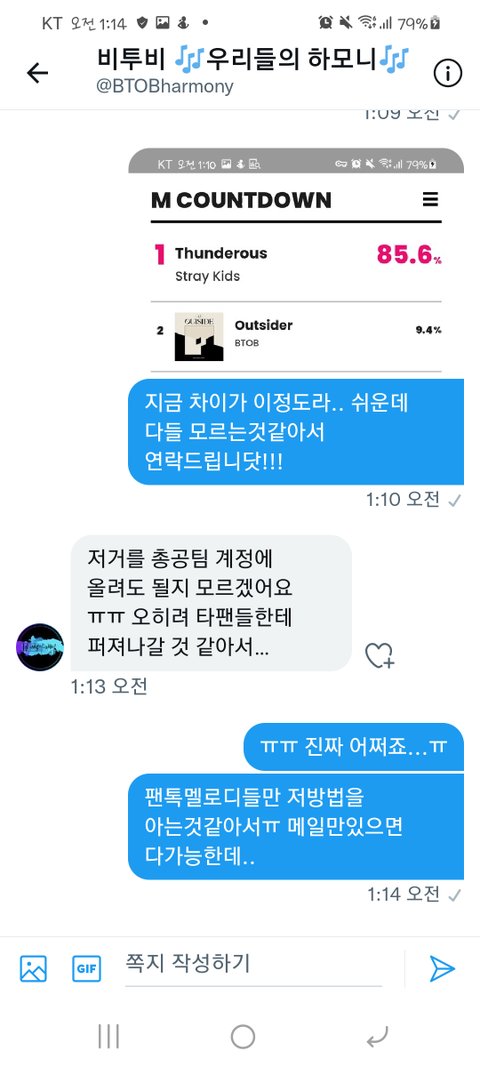480x1067 pixels.
Task: Open @BTOBharmony handle in header
Action: coord(164,86)
